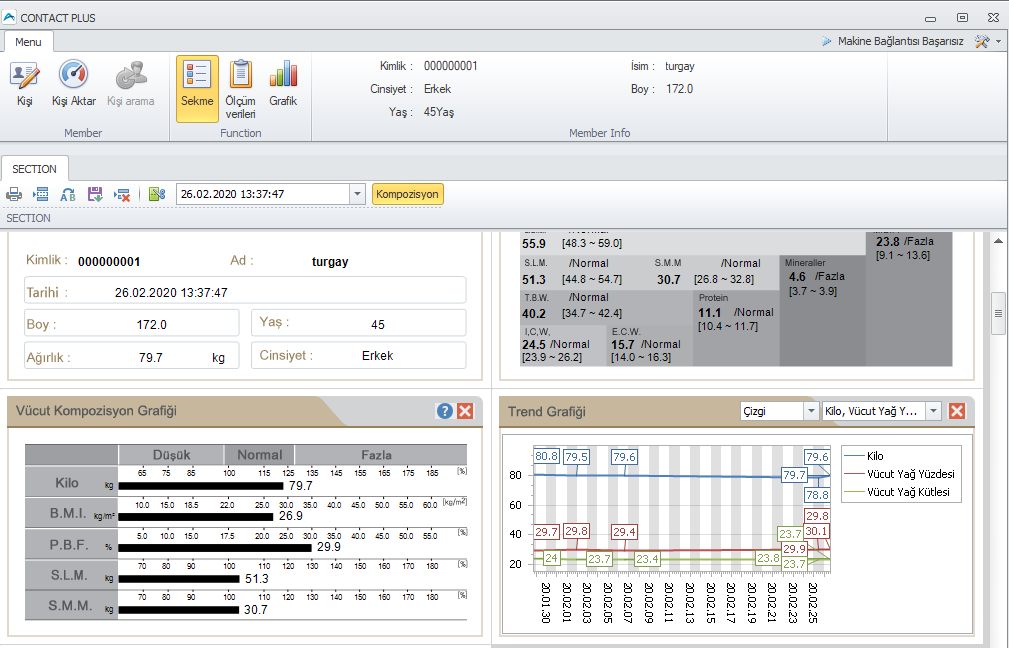Expand the Çizgi chart type dropdown
Screen dimensions: 1009x648
[x=810, y=411]
